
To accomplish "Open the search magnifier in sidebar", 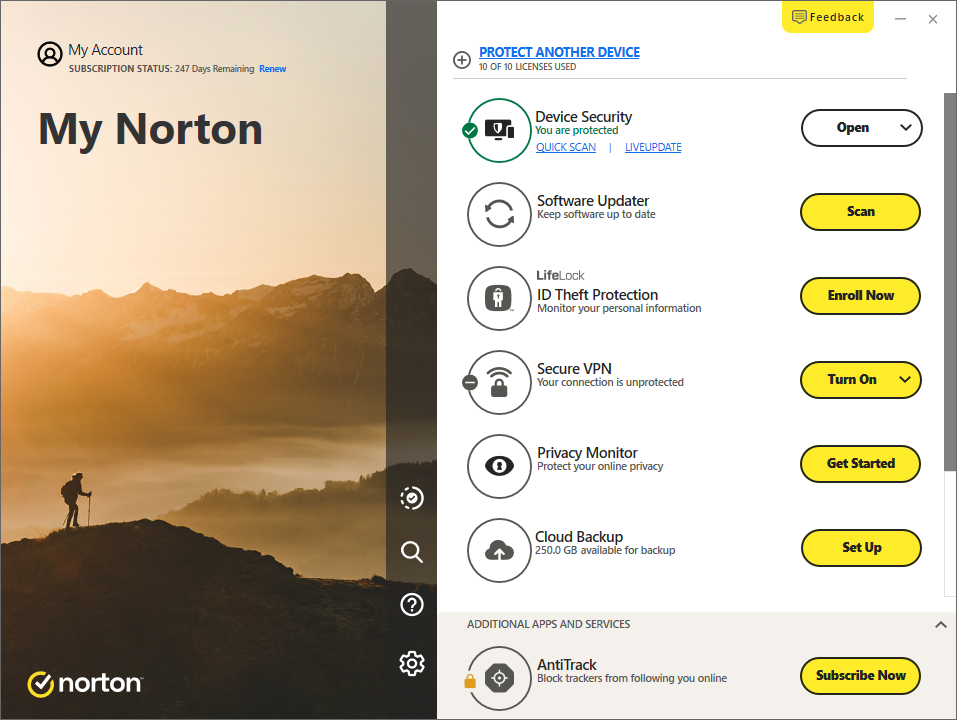I will coord(411,551).
